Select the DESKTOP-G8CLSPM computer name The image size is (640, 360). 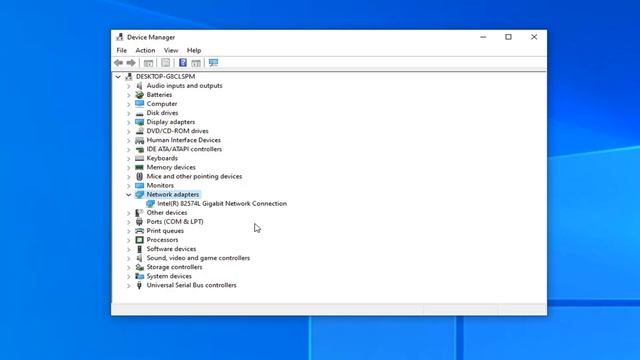pos(165,76)
